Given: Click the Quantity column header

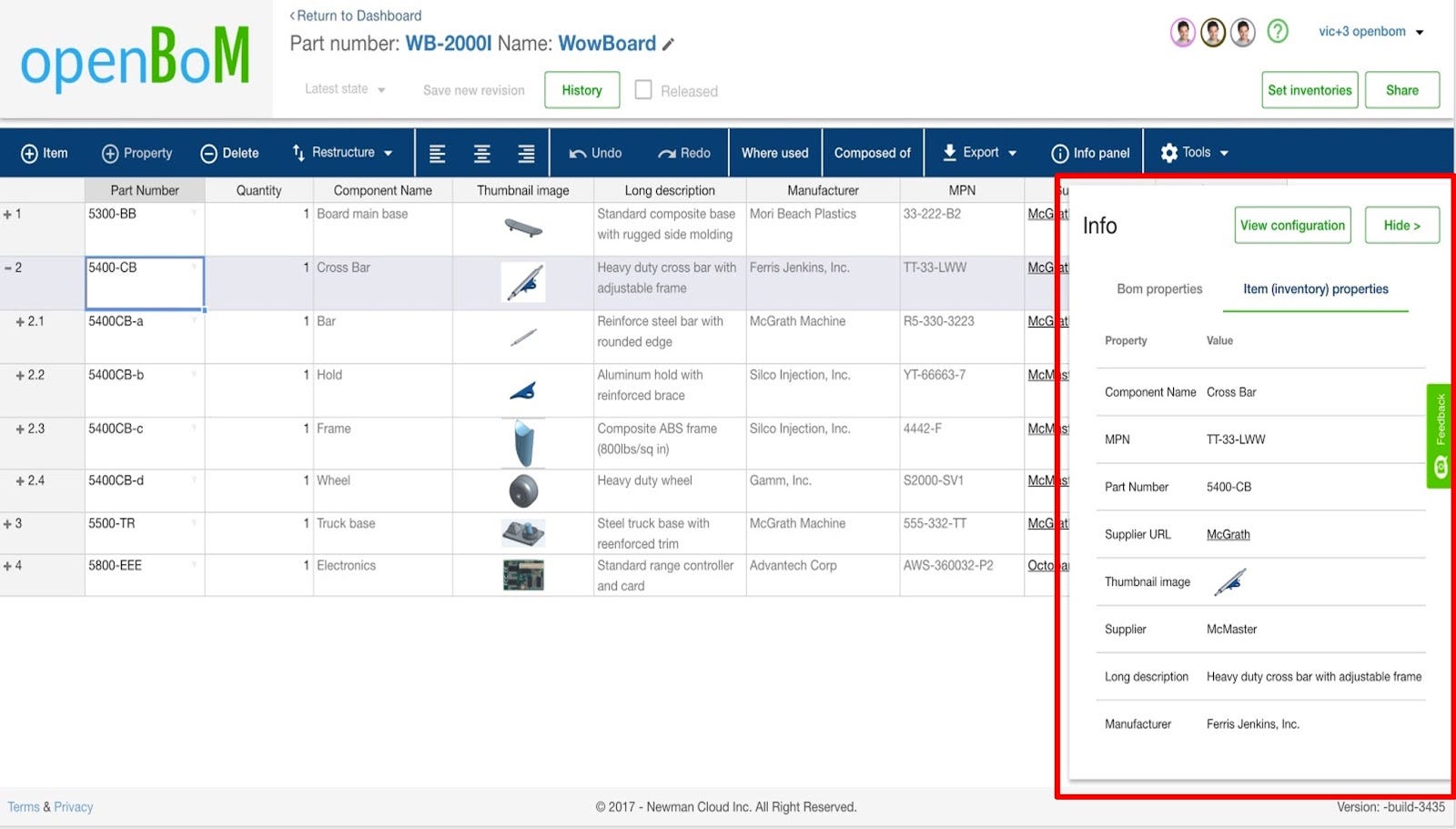Looking at the screenshot, I should pyautogui.click(x=258, y=190).
